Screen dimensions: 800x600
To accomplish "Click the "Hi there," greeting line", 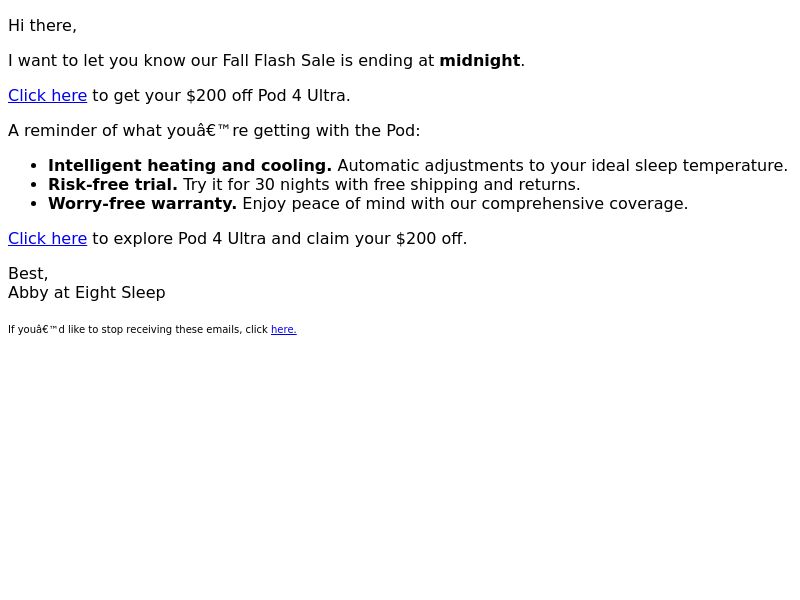I will click(x=42, y=26).
